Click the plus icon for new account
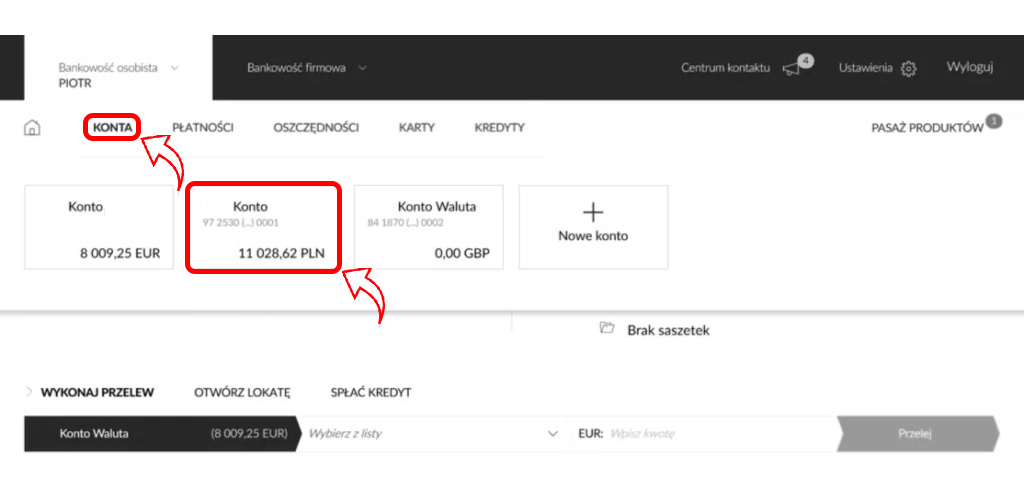 tap(593, 212)
